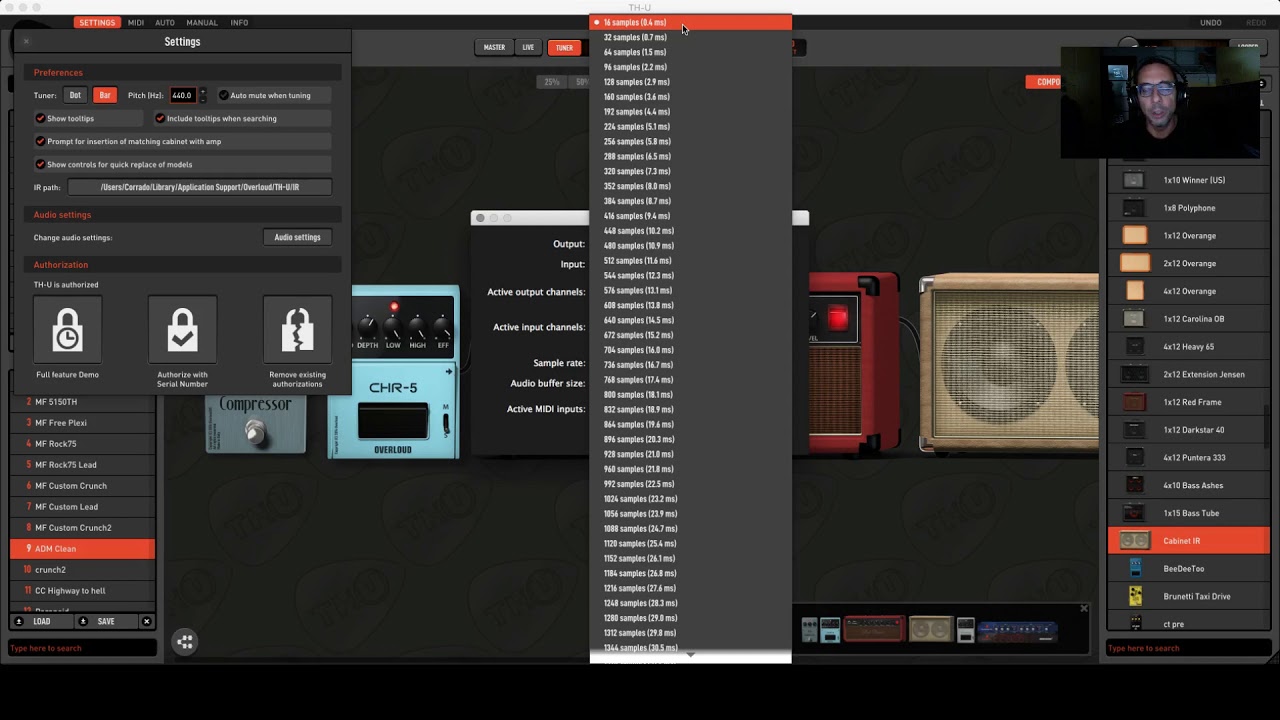Select the 4x12 Overange cabinet icon
Image resolution: width=1280 pixels, height=720 pixels.
[1134, 291]
